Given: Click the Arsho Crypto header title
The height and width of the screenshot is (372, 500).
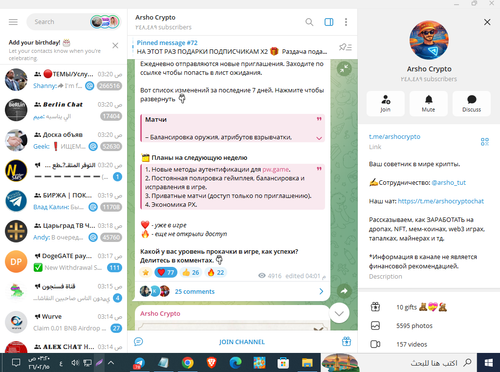Looking at the screenshot, I should coord(155,17).
